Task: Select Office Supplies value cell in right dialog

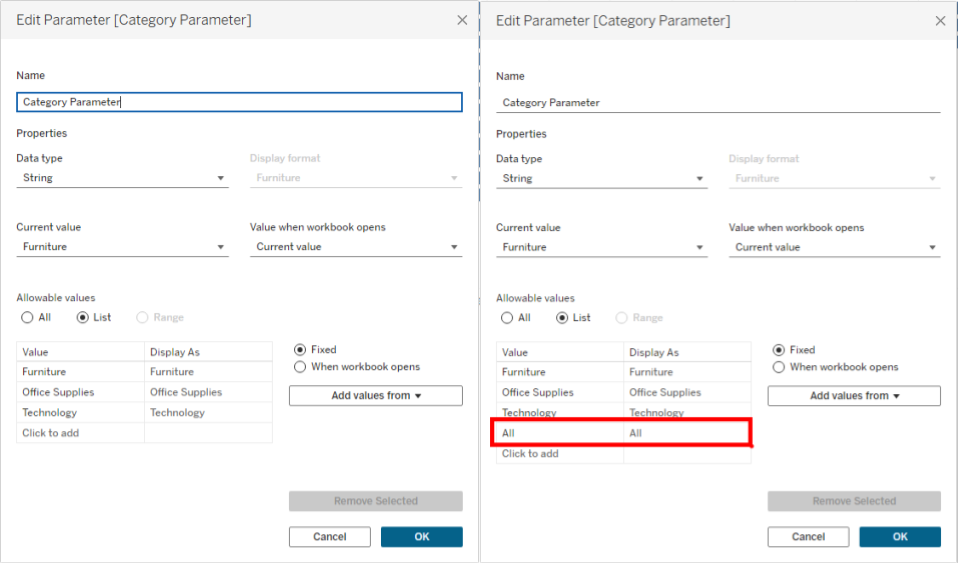Action: (560, 393)
